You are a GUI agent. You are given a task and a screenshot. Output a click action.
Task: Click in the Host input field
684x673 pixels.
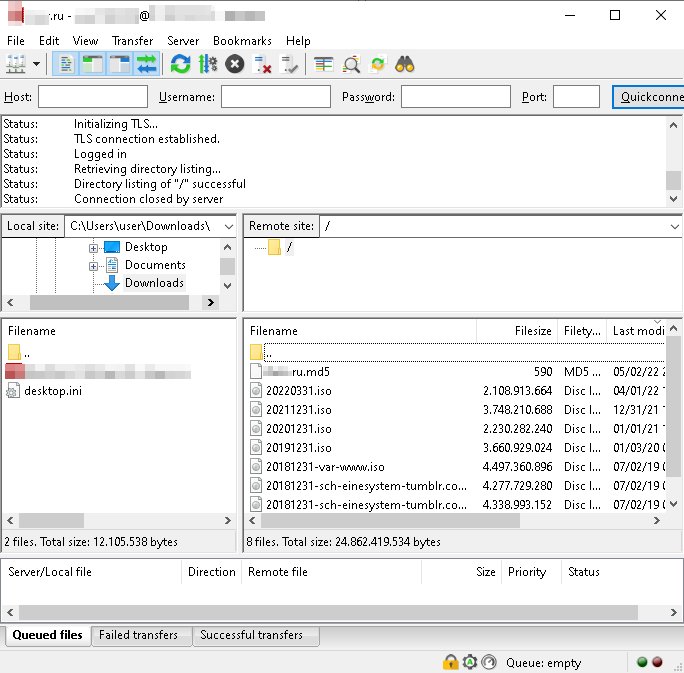92,97
